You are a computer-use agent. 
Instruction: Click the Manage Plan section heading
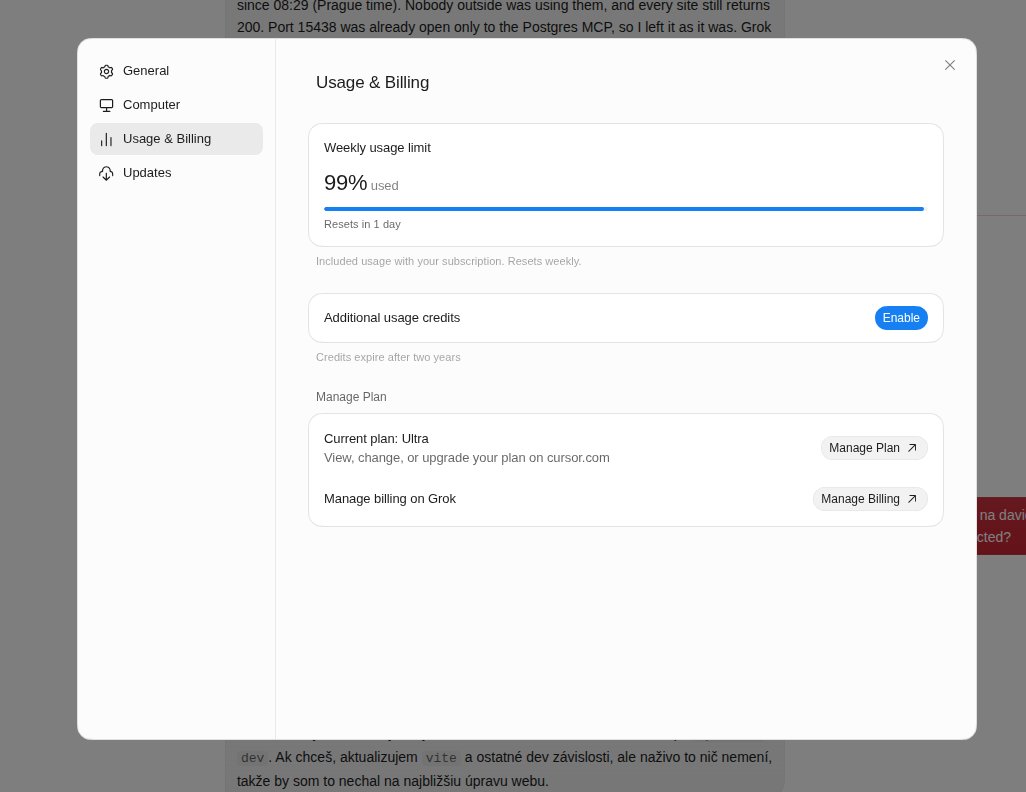pyautogui.click(x=351, y=397)
